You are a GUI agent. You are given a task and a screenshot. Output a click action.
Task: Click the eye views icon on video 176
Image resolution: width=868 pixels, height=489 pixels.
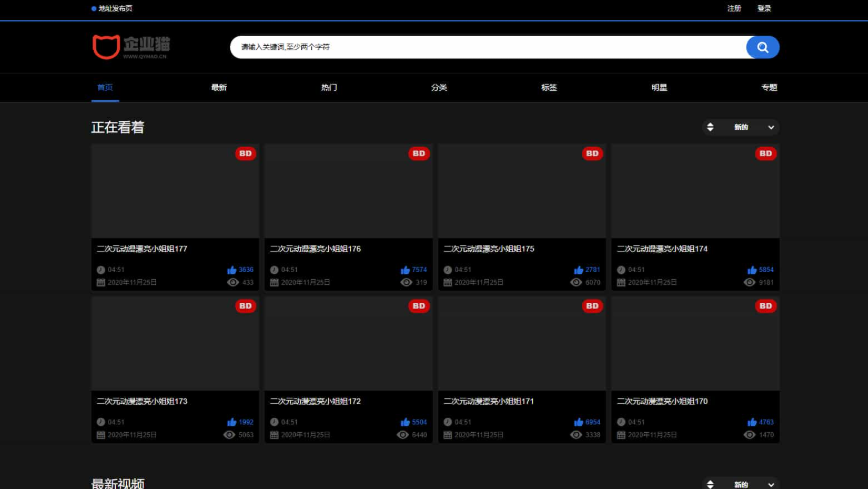pos(406,283)
